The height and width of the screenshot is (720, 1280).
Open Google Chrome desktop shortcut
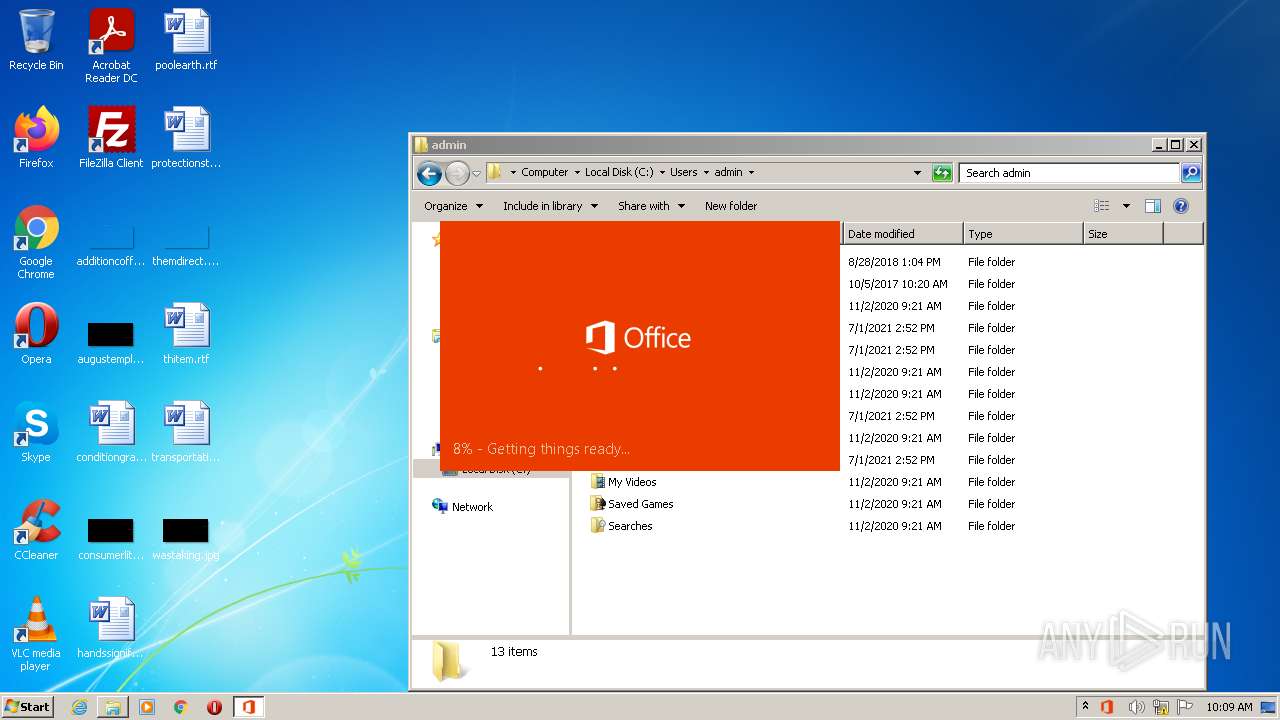[36, 243]
